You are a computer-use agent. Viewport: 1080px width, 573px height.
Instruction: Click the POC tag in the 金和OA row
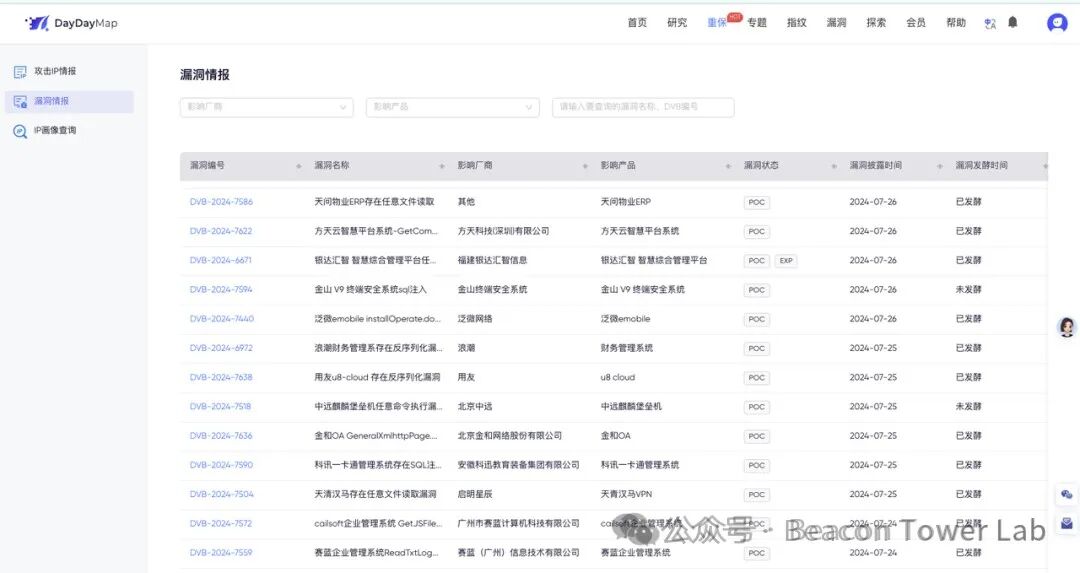tap(756, 436)
